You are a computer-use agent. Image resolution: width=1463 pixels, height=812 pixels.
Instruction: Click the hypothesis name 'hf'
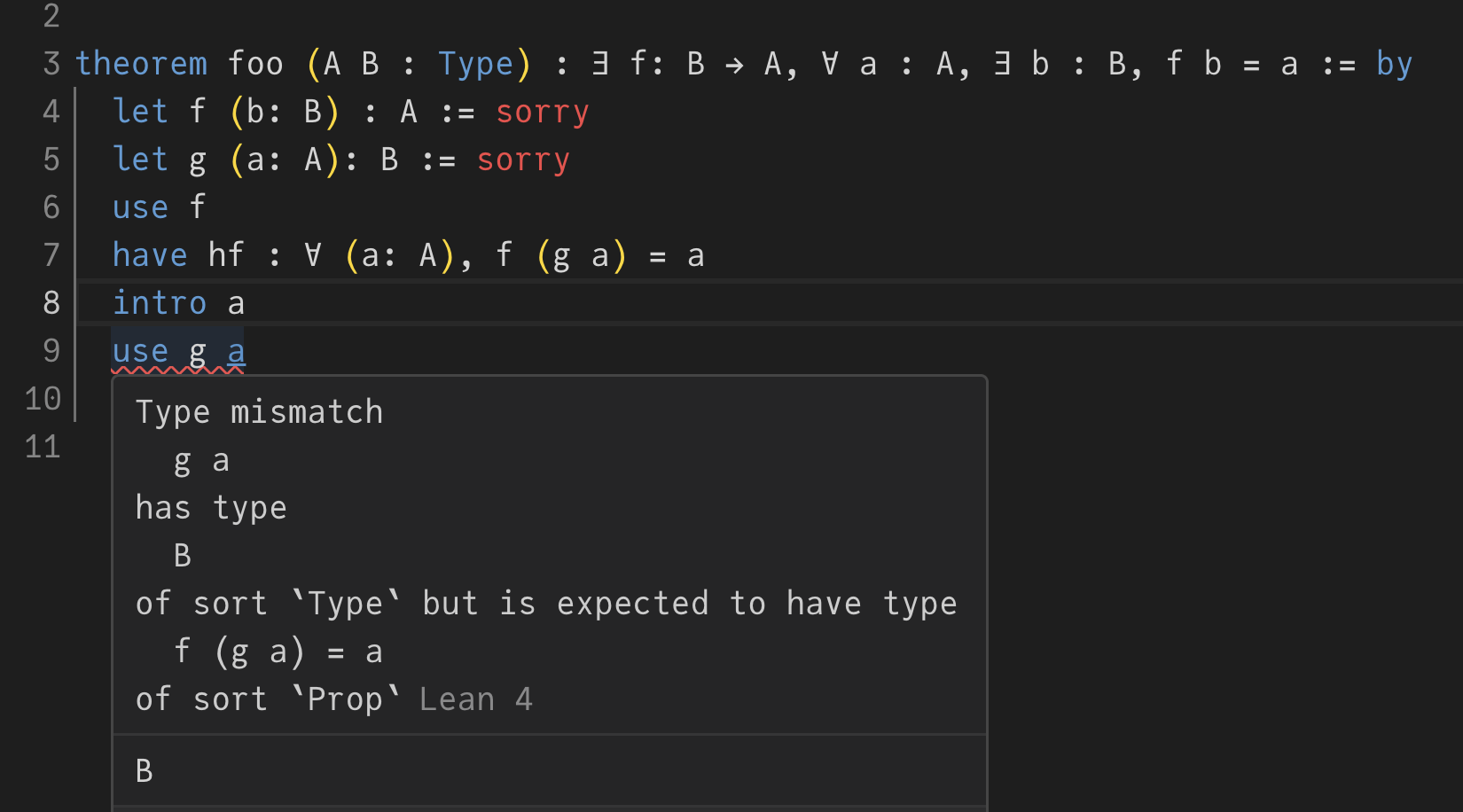(226, 255)
